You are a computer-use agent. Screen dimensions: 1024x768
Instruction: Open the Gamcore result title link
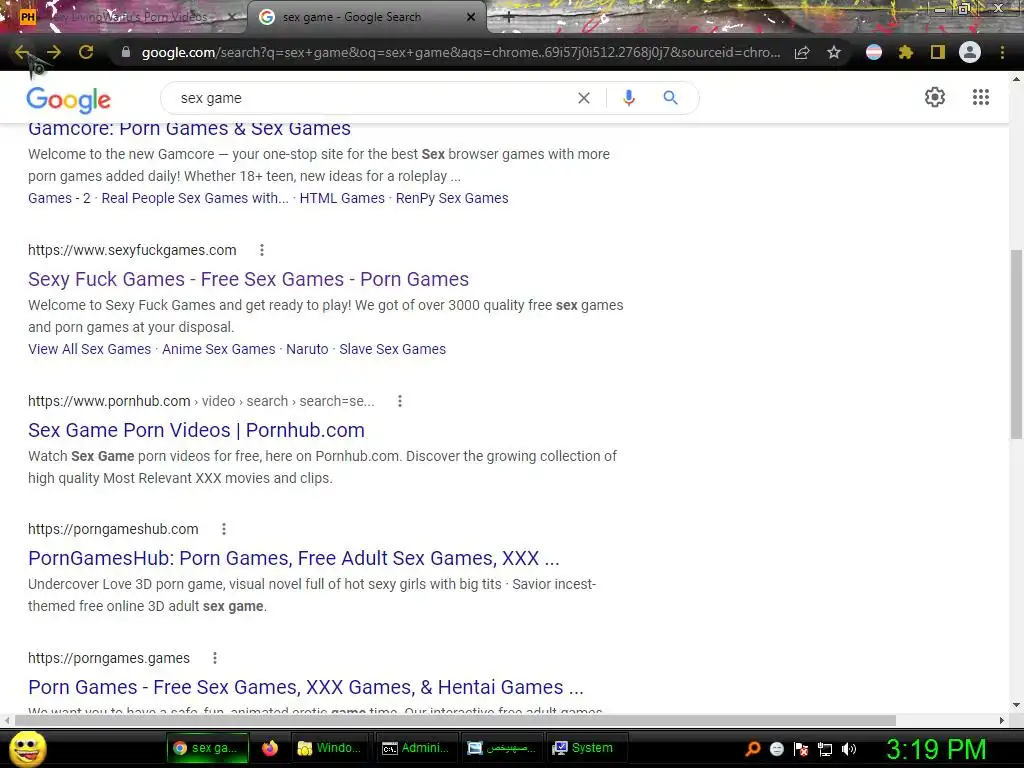point(189,129)
